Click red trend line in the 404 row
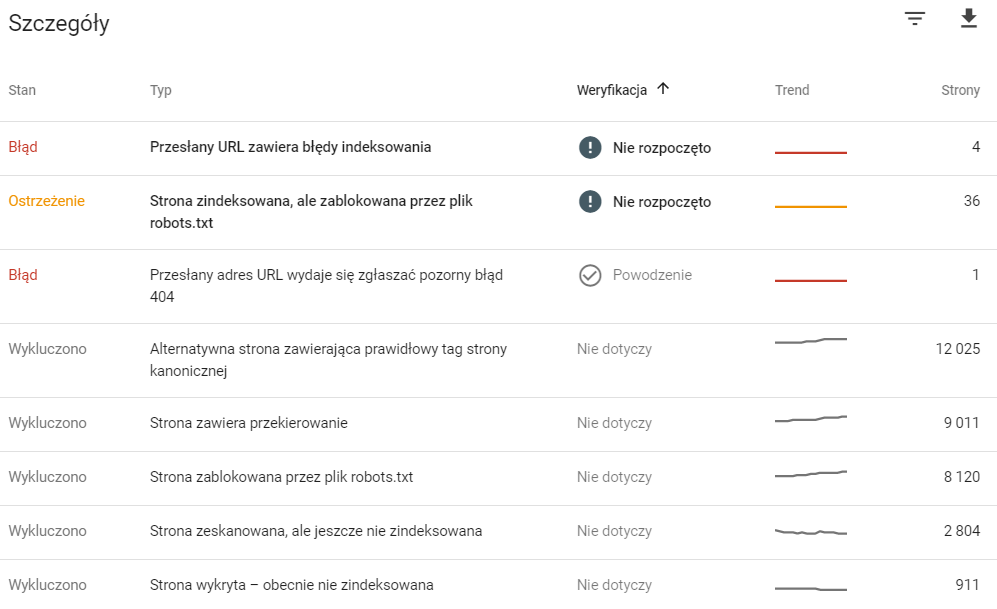This screenshot has height=609, width=997. pos(811,280)
